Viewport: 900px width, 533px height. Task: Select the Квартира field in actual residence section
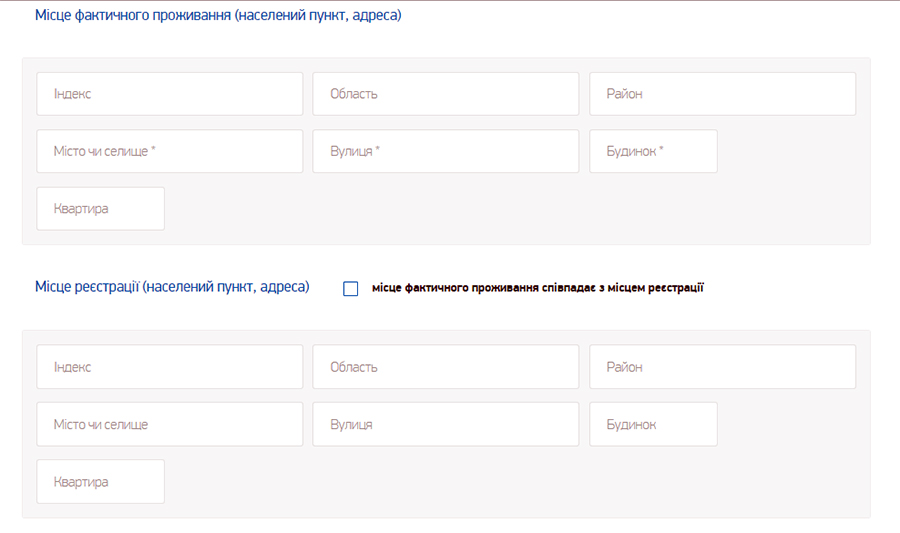100,208
